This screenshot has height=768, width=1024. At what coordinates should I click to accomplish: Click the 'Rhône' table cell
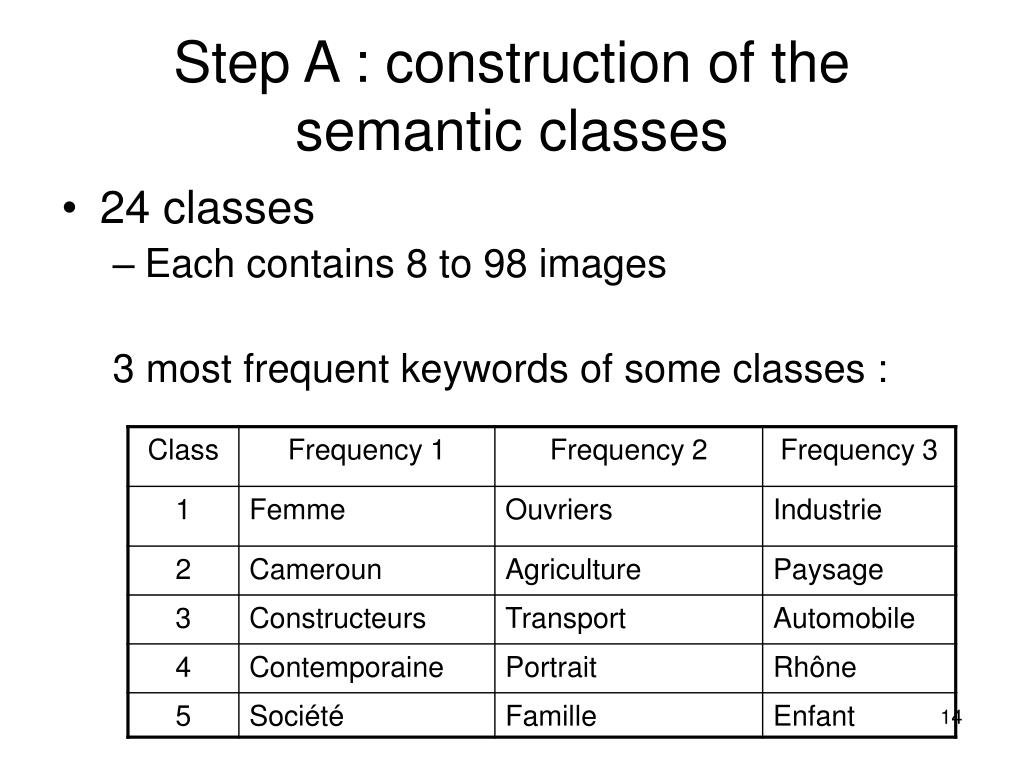pyautogui.click(x=859, y=668)
